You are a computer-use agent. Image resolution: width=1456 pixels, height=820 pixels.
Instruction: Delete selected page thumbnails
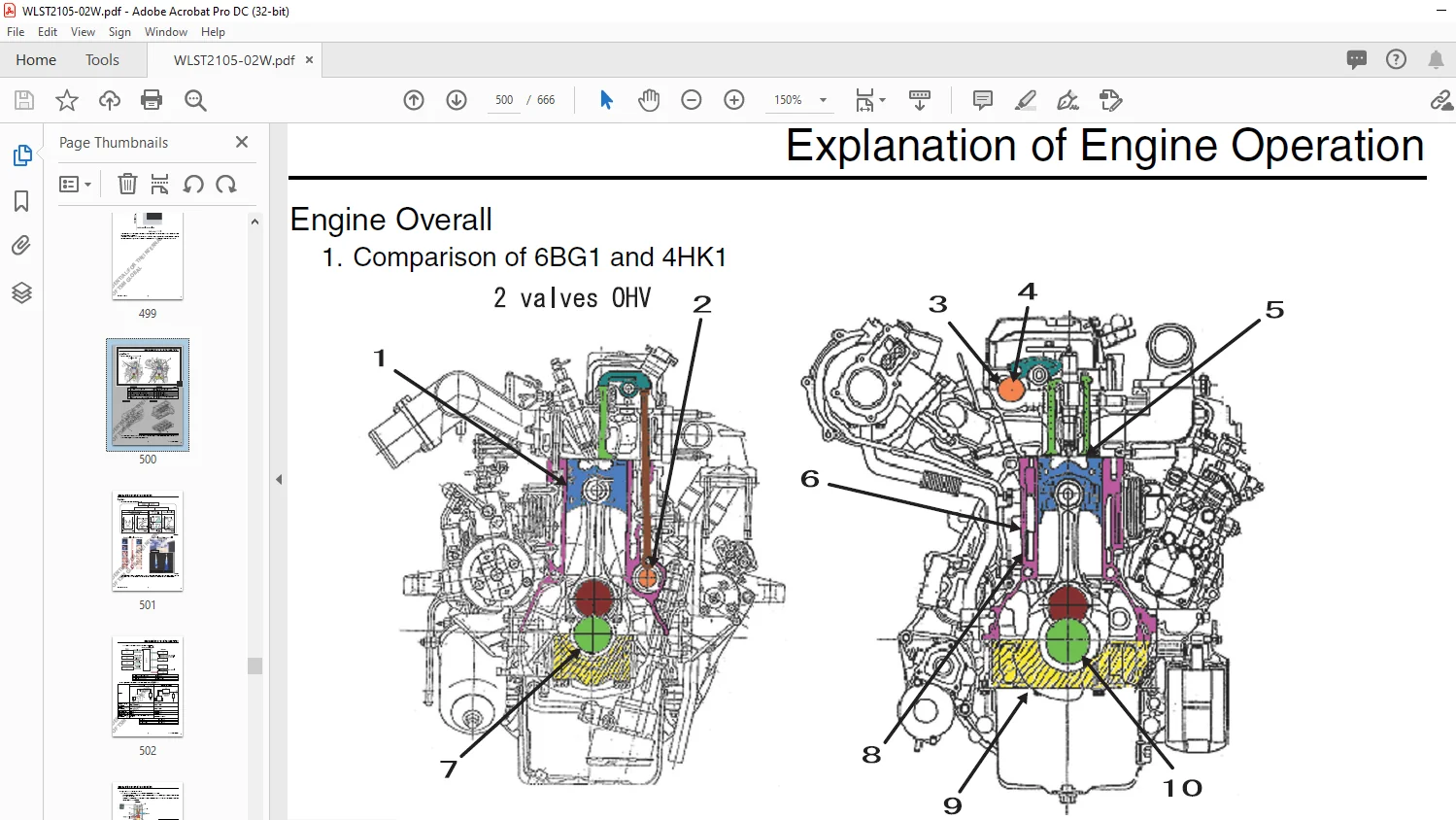tap(127, 184)
